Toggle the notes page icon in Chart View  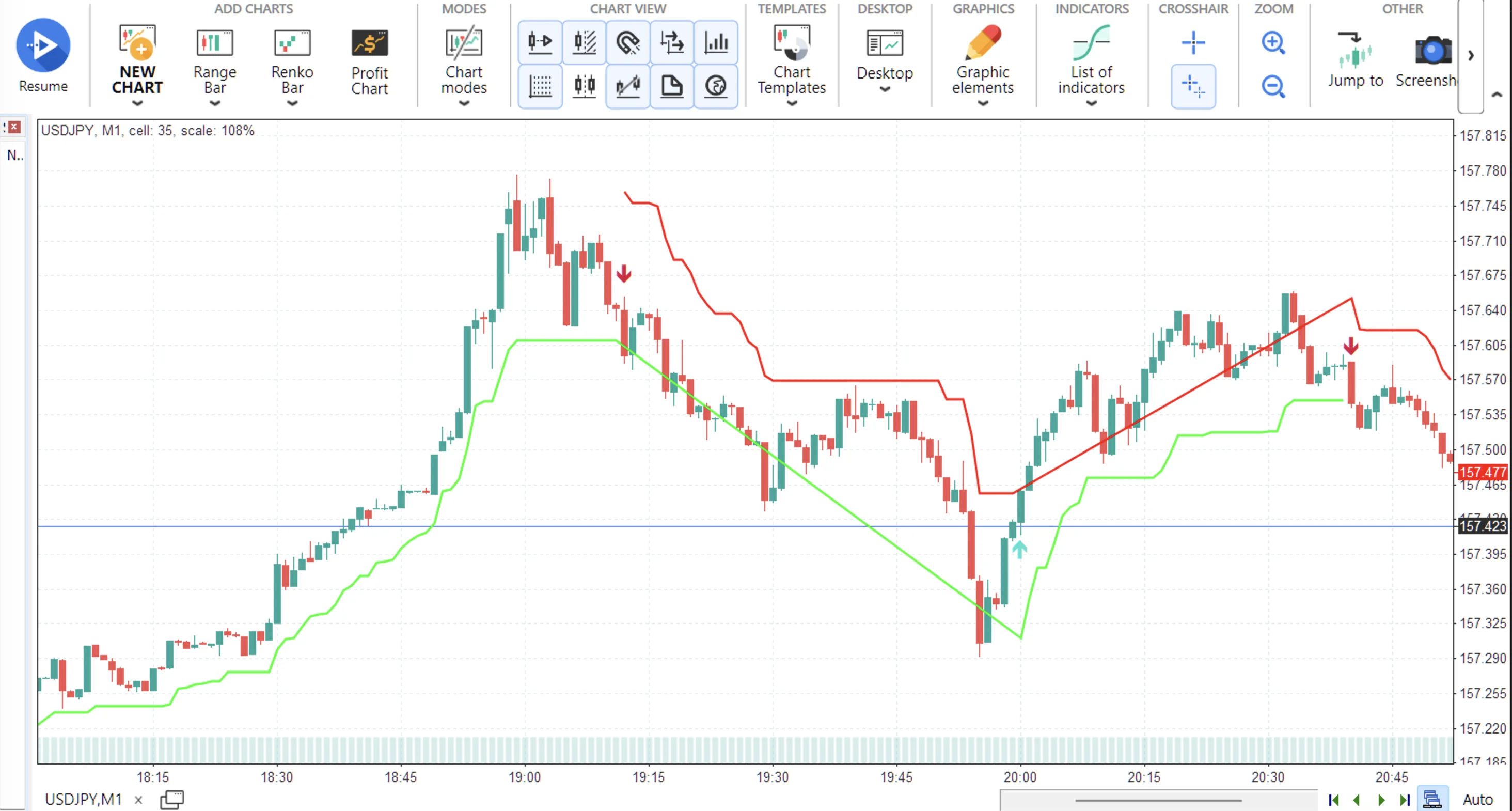tap(672, 86)
